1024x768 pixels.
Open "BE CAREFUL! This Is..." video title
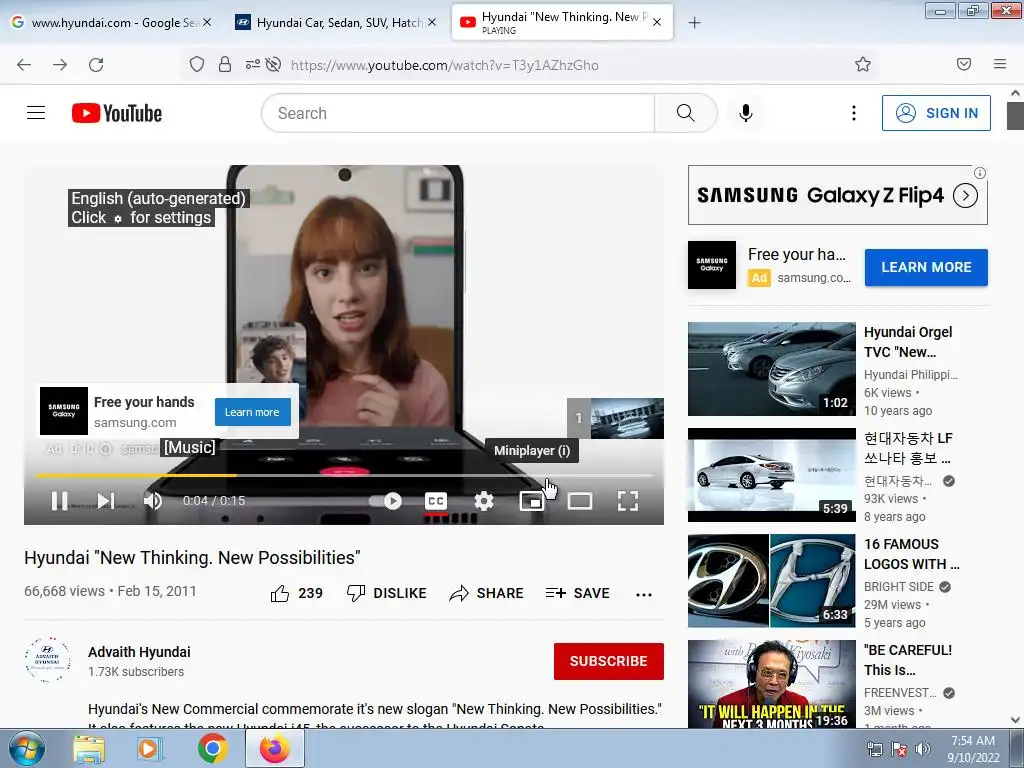(x=908, y=660)
